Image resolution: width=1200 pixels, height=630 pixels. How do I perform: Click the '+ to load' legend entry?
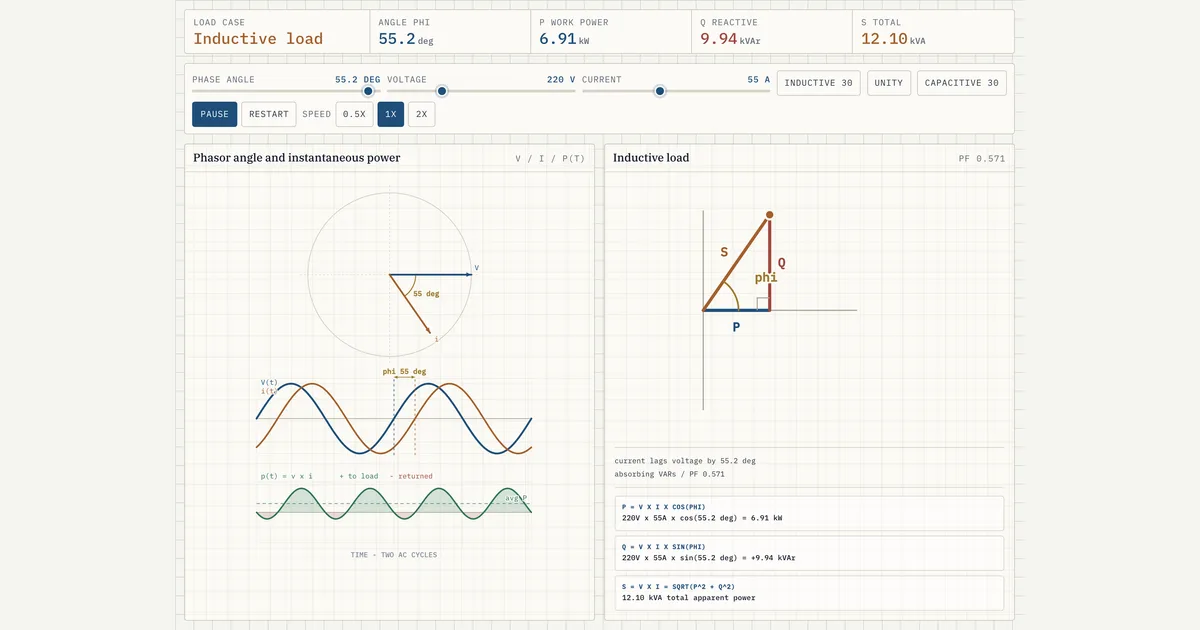359,476
